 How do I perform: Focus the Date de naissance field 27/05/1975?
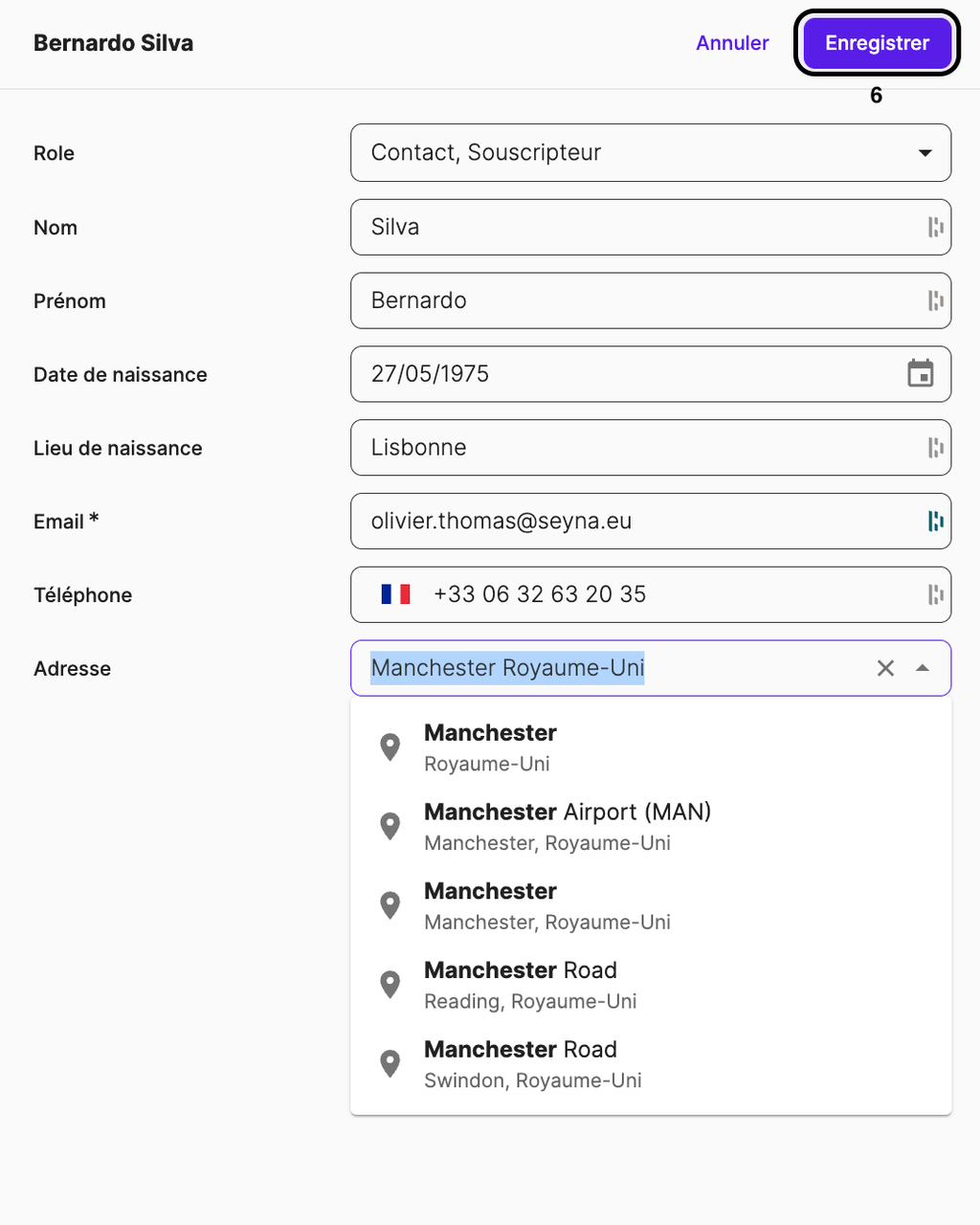651,374
